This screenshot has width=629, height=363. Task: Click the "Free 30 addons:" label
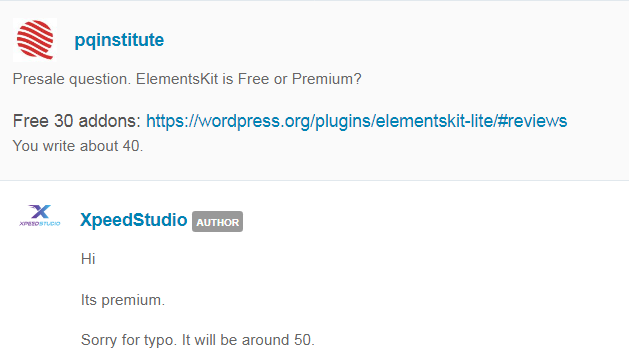point(77,121)
